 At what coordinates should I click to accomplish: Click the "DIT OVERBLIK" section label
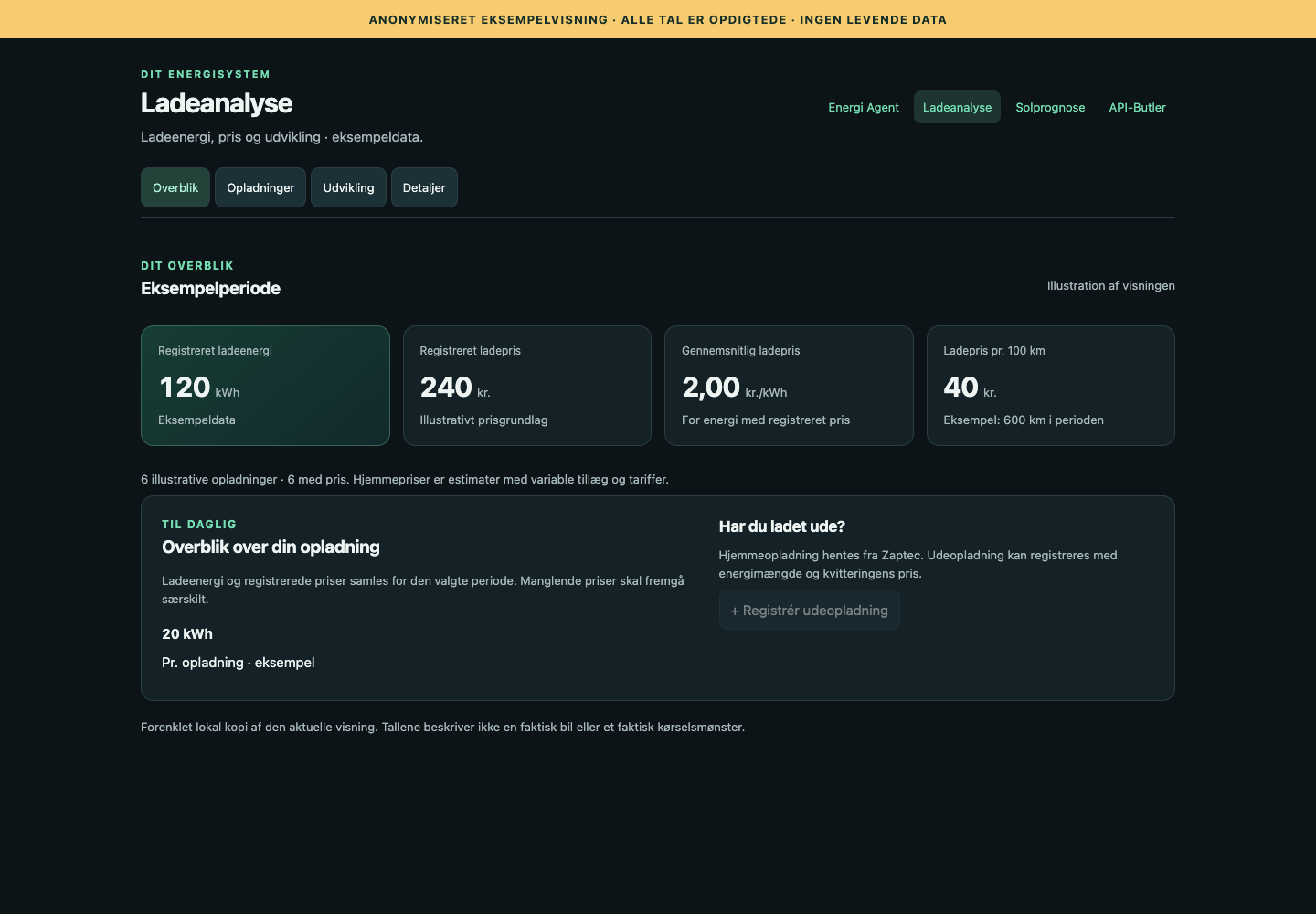click(187, 266)
